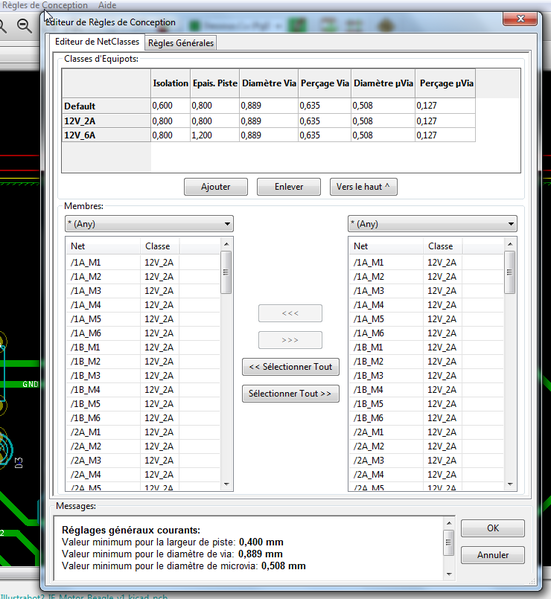Select /1A_M6 in the right members list
The width and height of the screenshot is (551, 599).
click(x=426, y=333)
